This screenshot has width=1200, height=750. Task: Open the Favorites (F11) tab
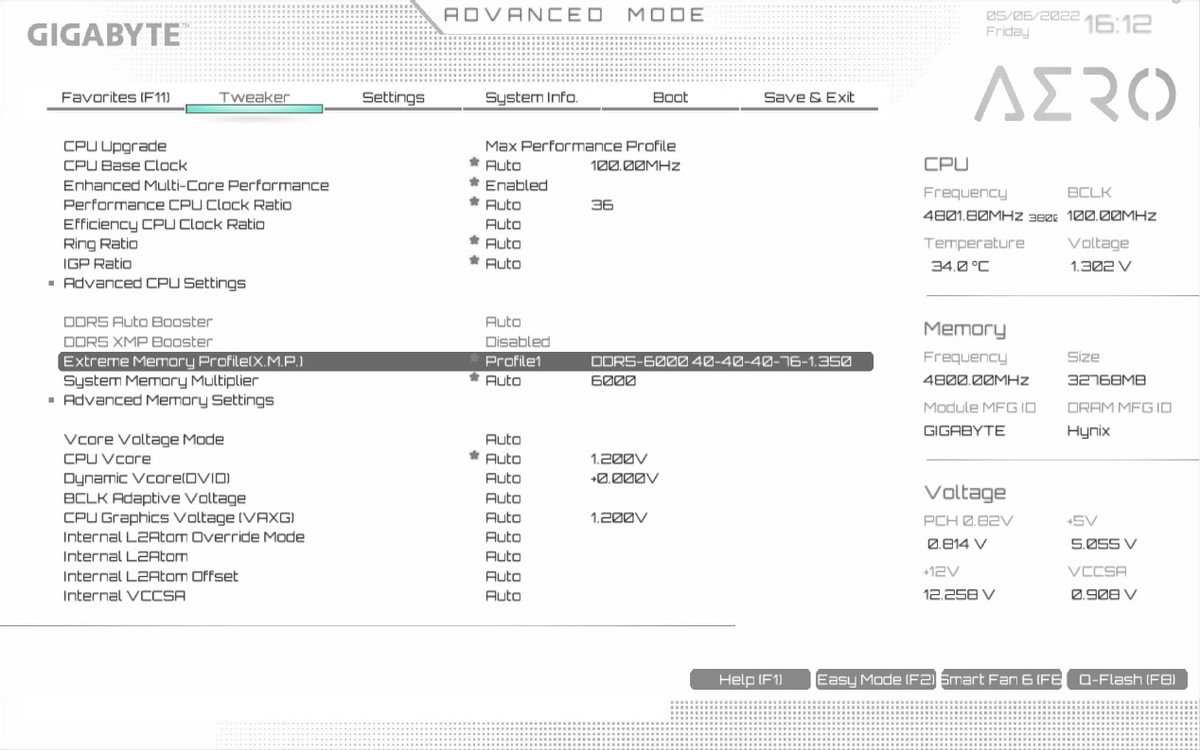pos(115,97)
